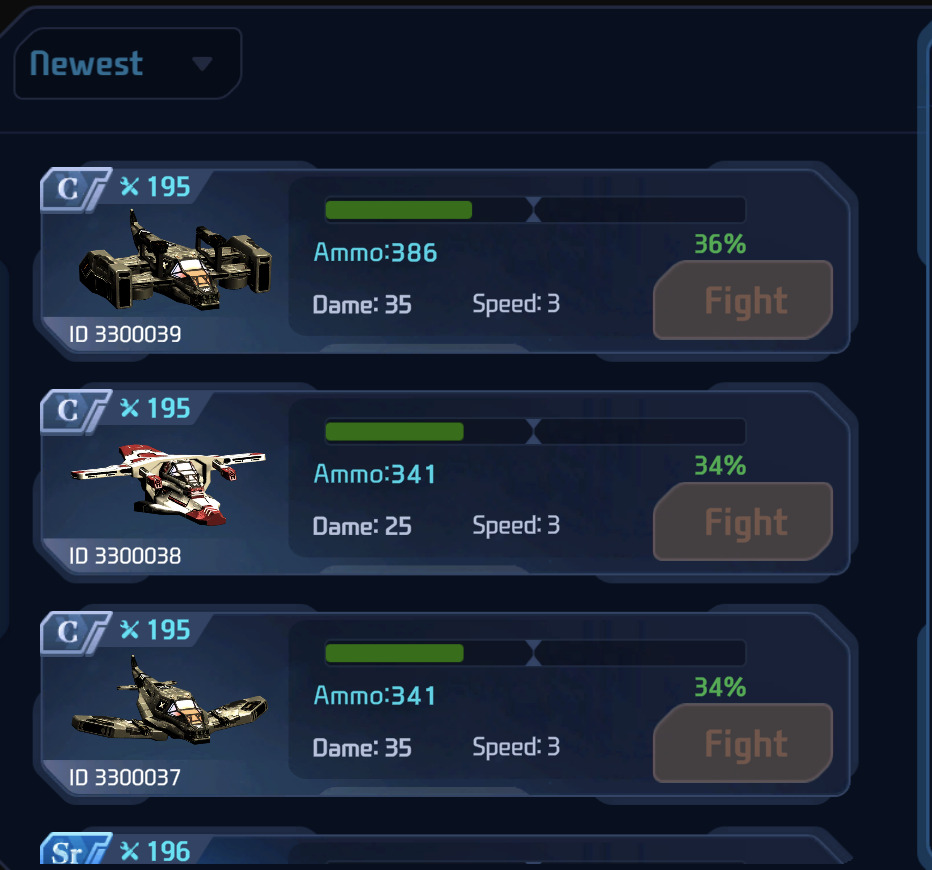
Task: Click the dropdown arrow next to Newest
Action: [x=202, y=64]
